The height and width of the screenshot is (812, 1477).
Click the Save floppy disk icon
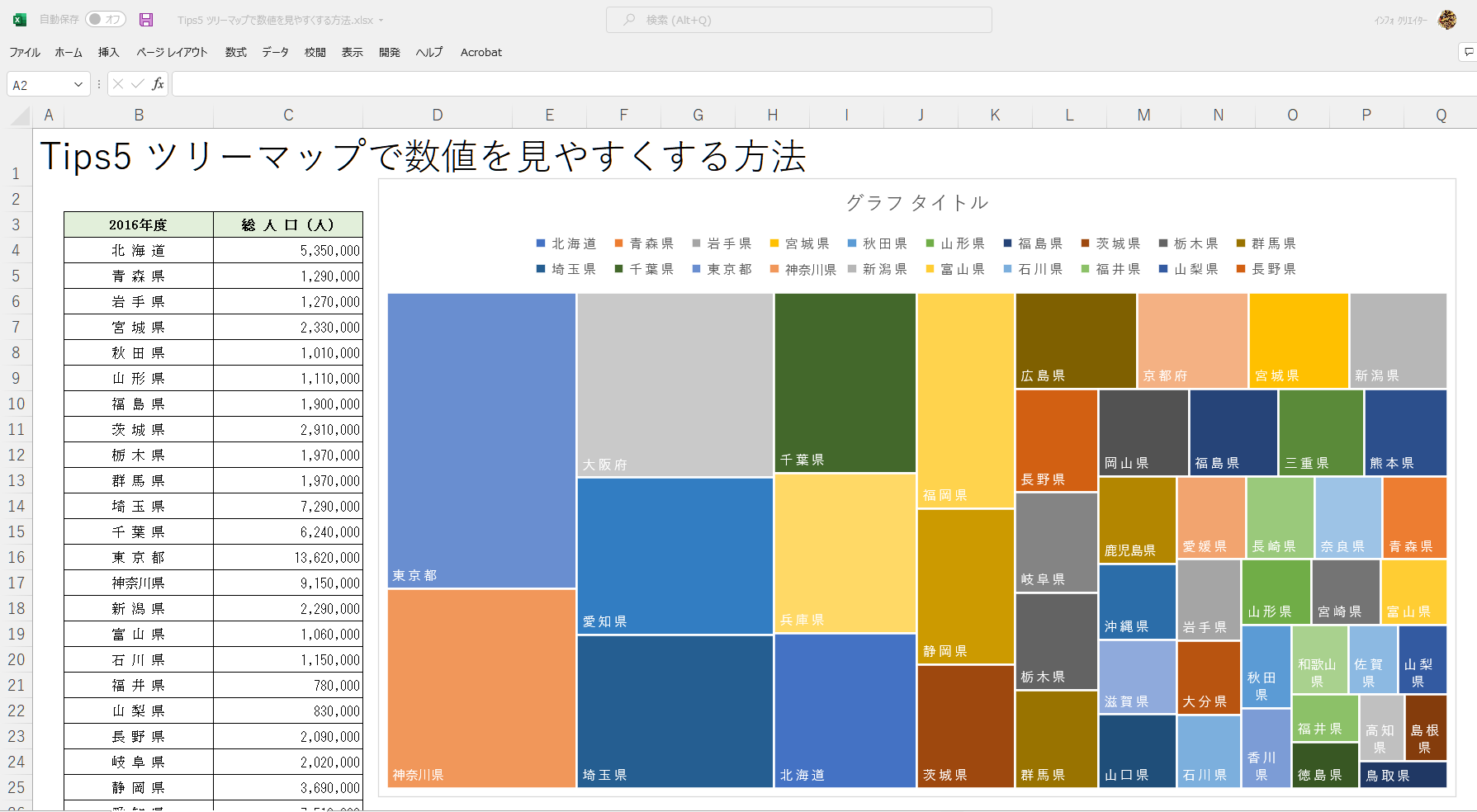click(x=146, y=20)
